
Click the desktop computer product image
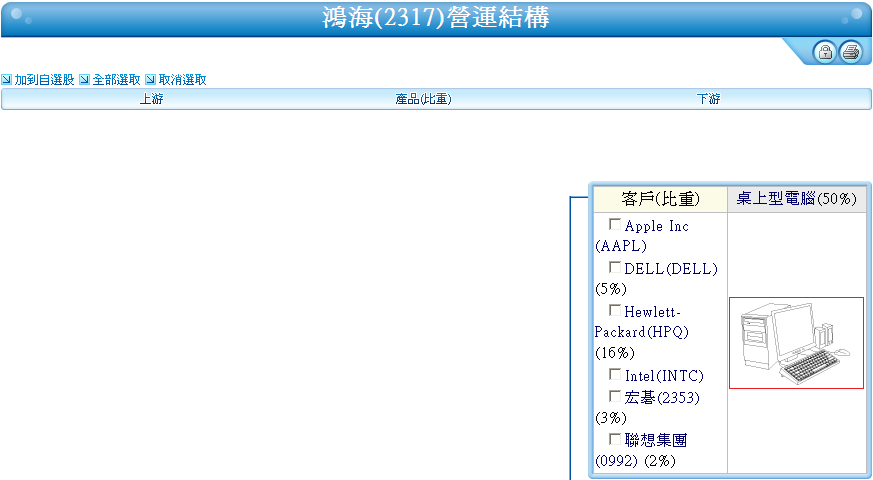coord(796,342)
